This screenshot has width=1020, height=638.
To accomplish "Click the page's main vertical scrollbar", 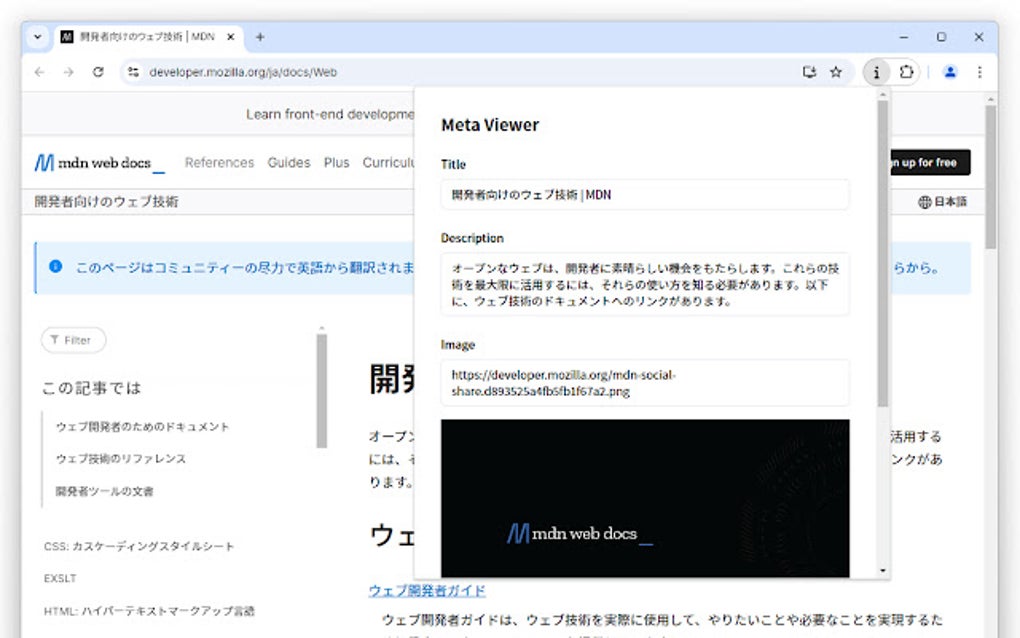I will (x=991, y=177).
